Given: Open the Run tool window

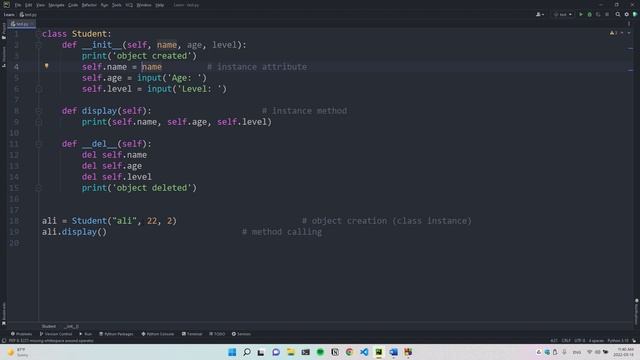Looking at the screenshot, I should coord(86,334).
